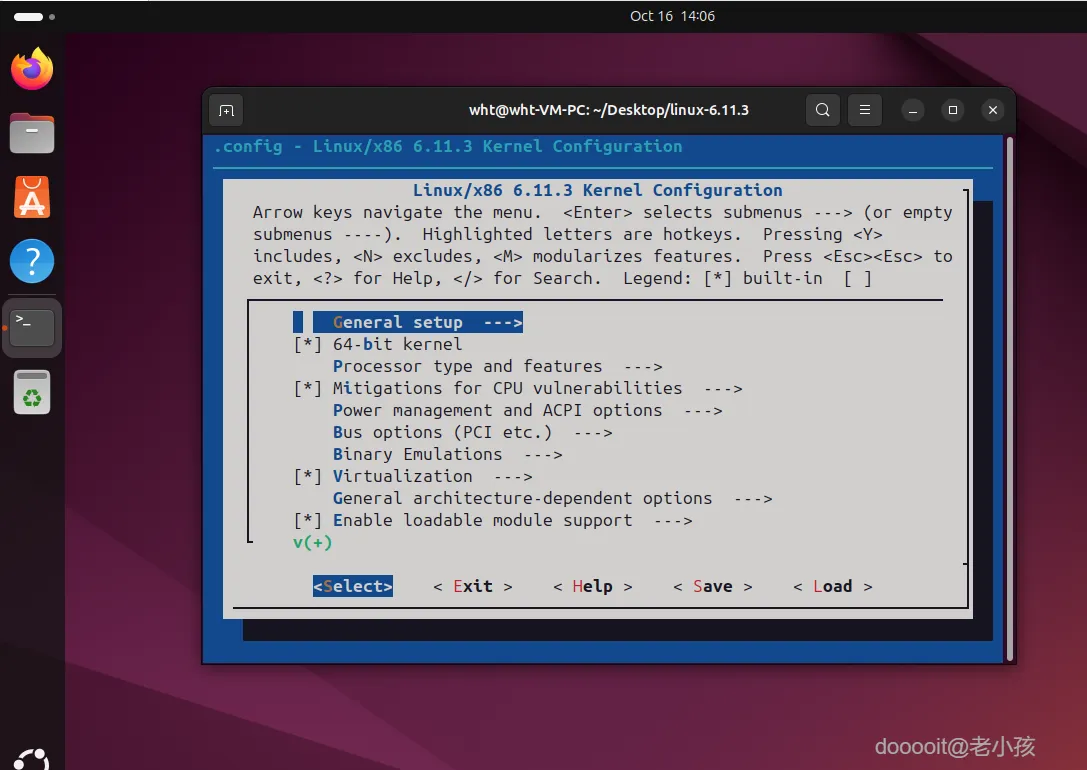
Task: Minimize the terminal window
Action: click(913, 110)
